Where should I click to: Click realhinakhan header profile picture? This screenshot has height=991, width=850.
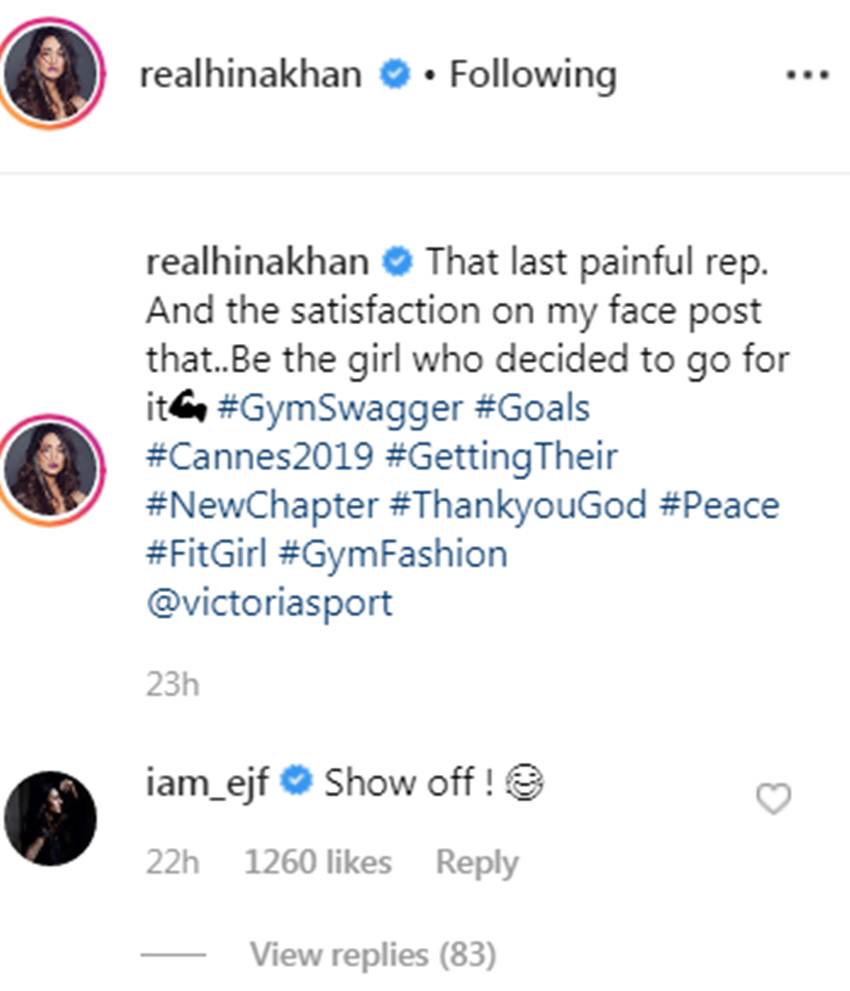click(x=51, y=73)
